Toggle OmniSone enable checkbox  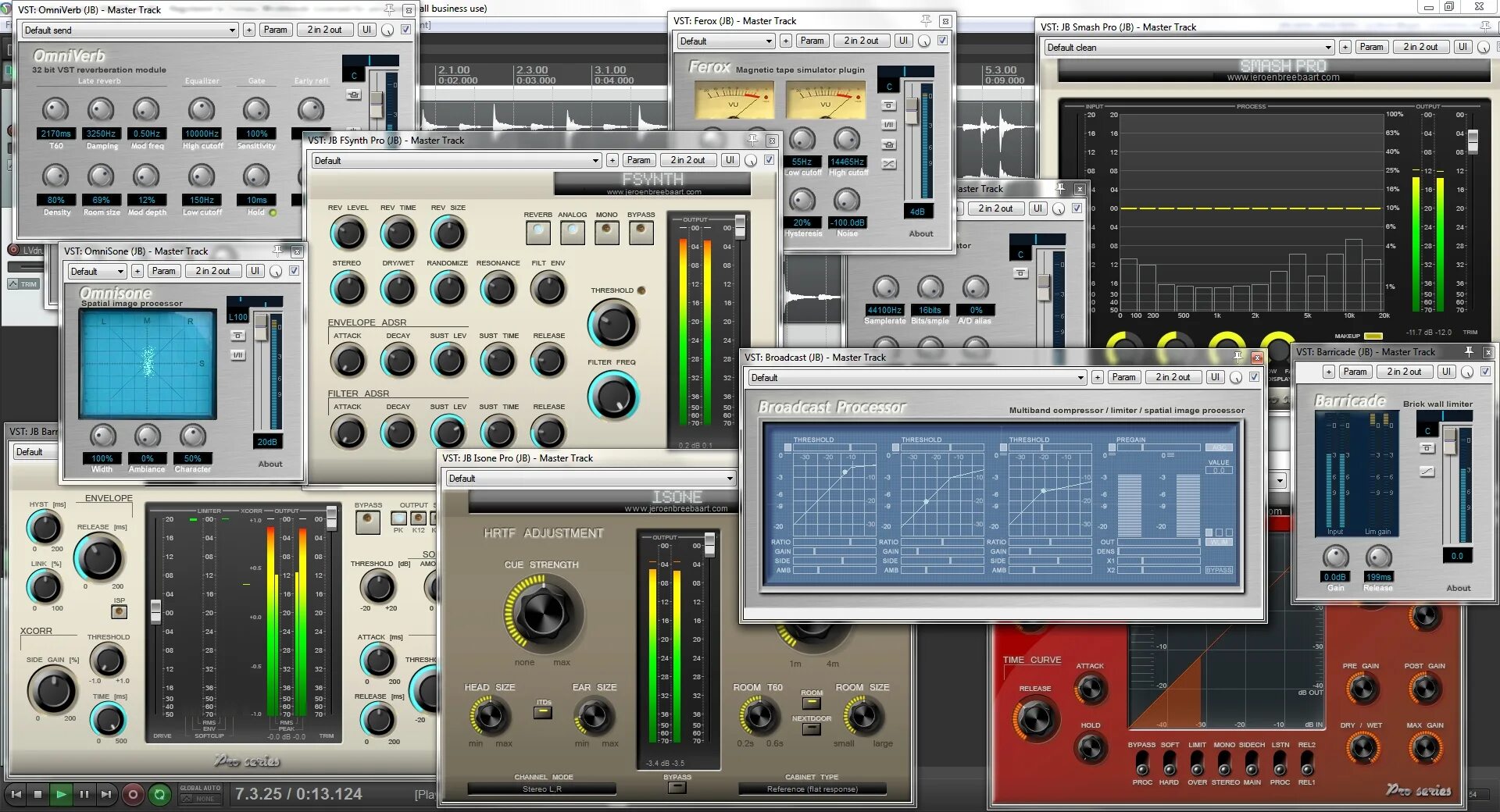pyautogui.click(x=294, y=271)
